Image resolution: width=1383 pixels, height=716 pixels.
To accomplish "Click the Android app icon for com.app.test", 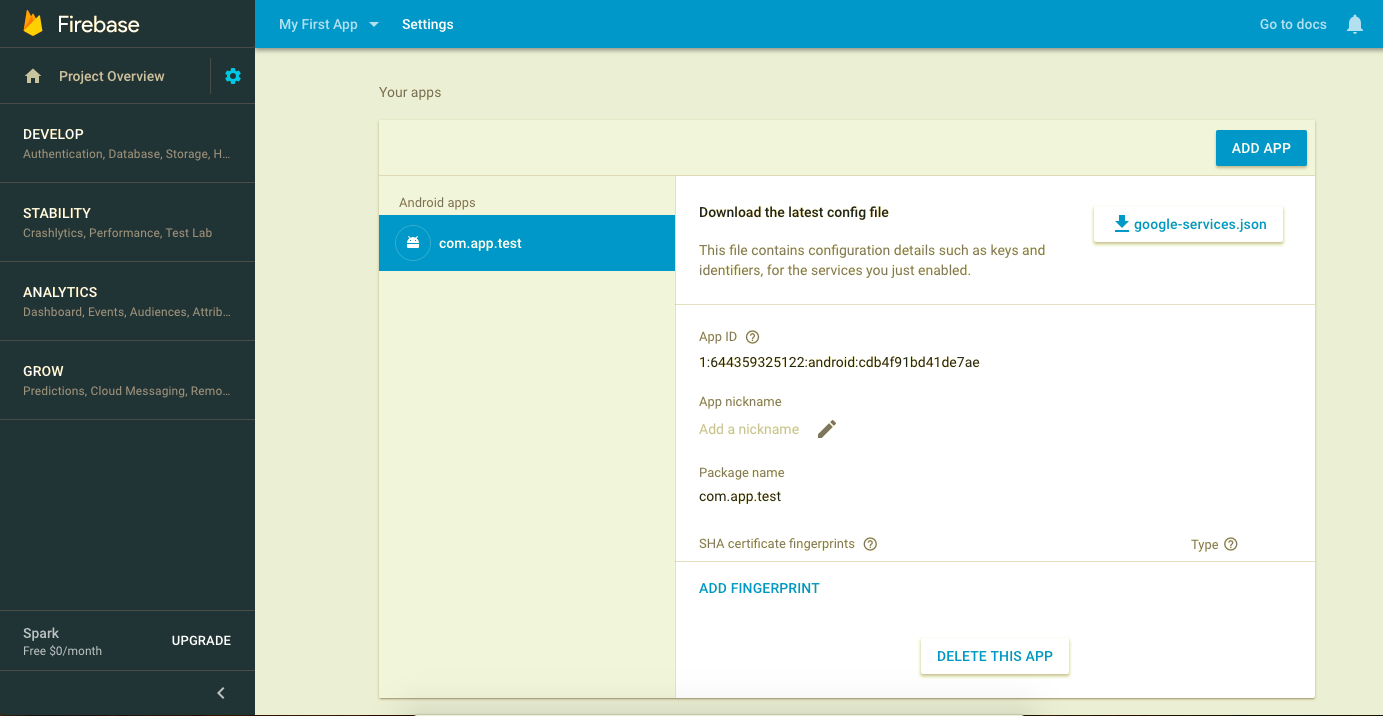I will 413,243.
